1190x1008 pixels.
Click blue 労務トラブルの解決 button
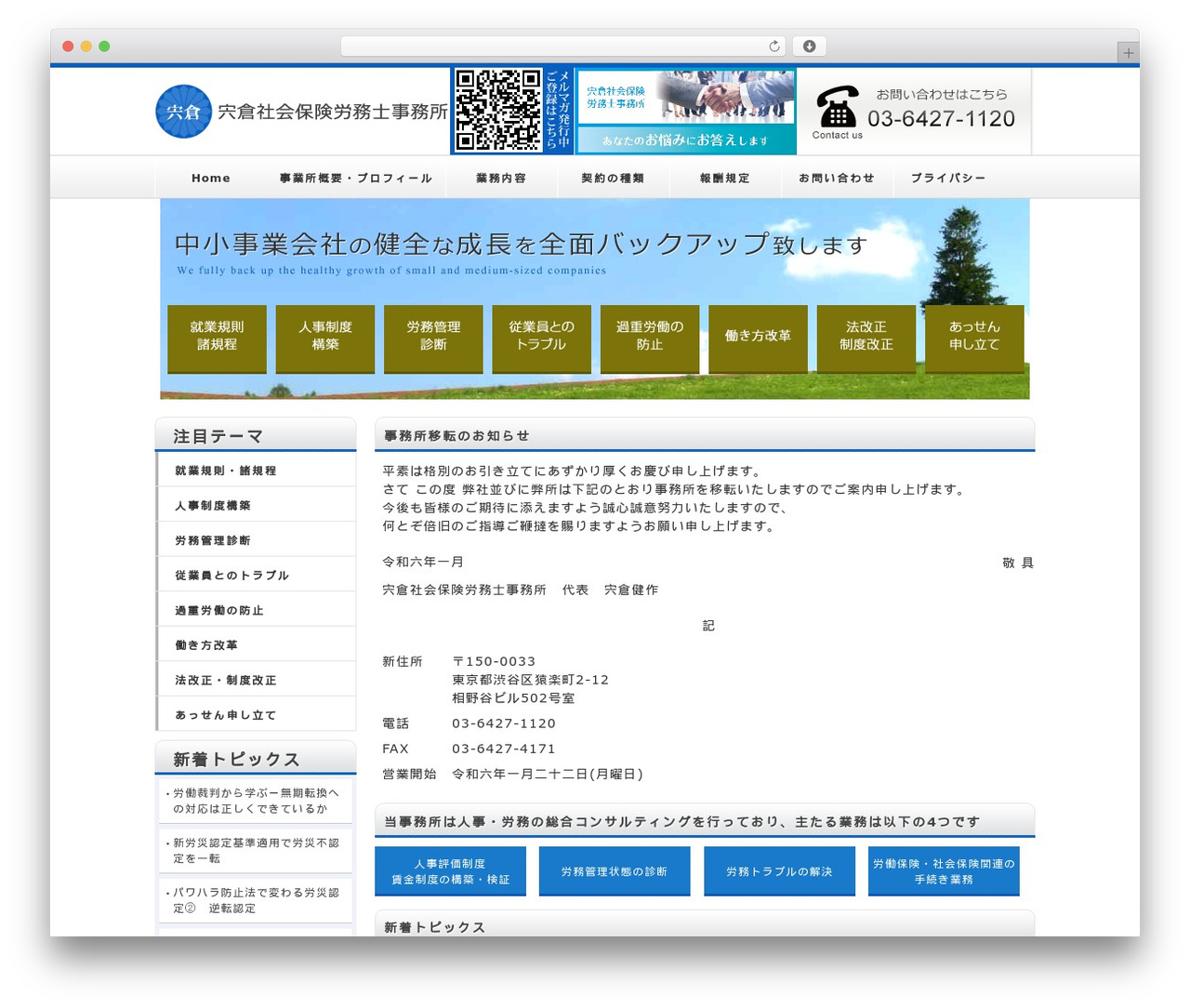[779, 871]
